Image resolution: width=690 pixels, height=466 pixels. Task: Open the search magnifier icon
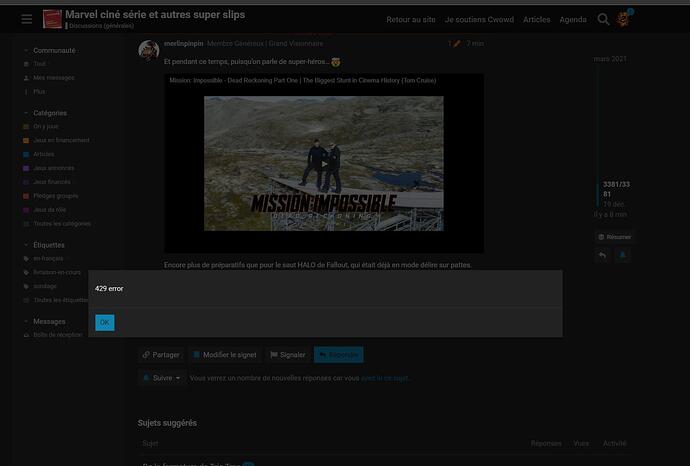tap(603, 19)
